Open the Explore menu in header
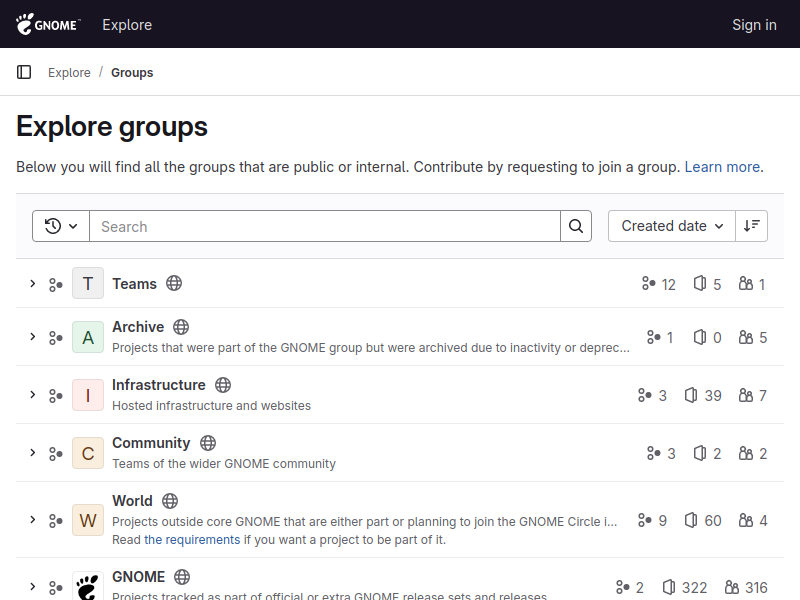Image resolution: width=800 pixels, height=600 pixels. click(x=127, y=24)
